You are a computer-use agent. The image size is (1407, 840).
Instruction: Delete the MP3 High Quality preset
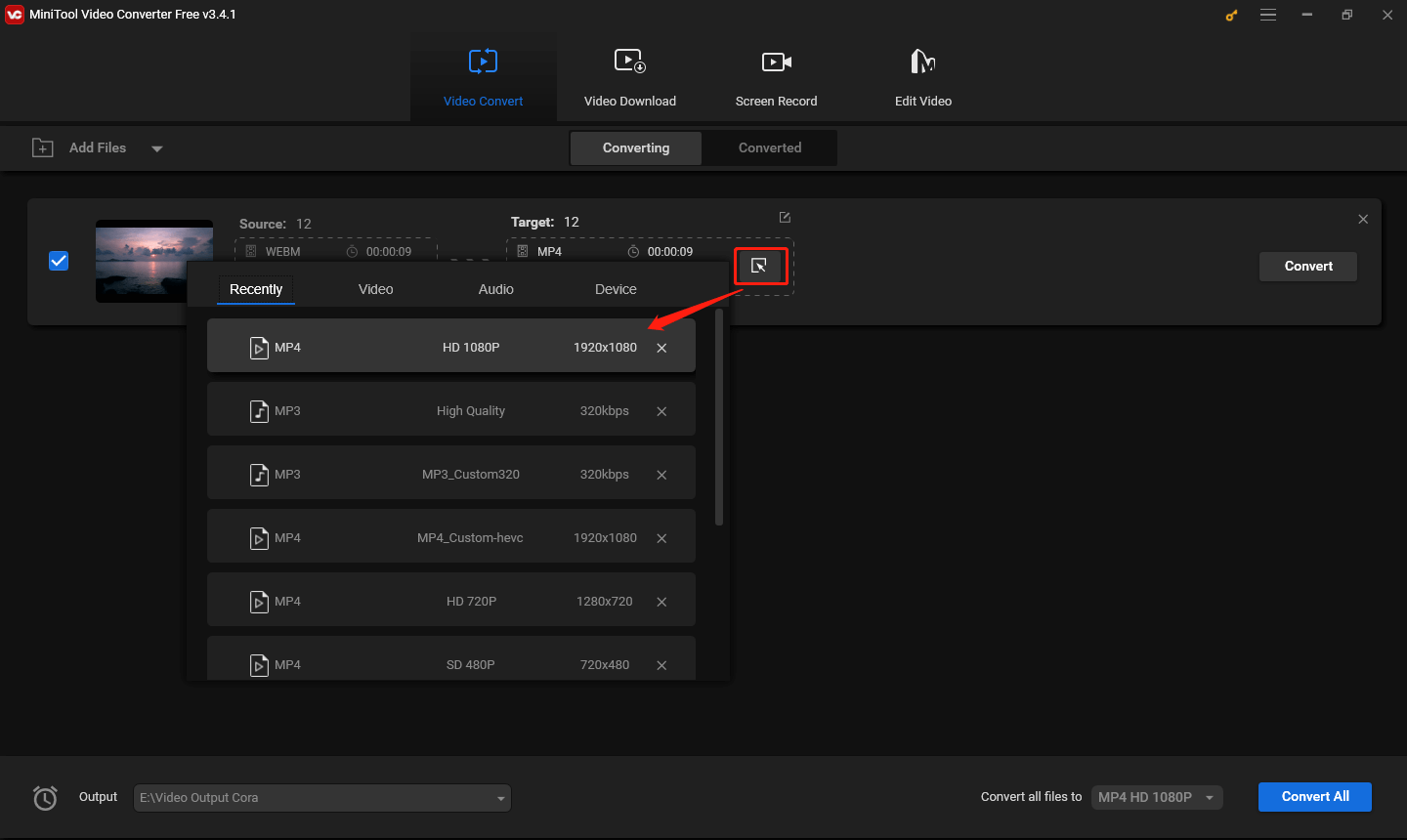(x=661, y=411)
